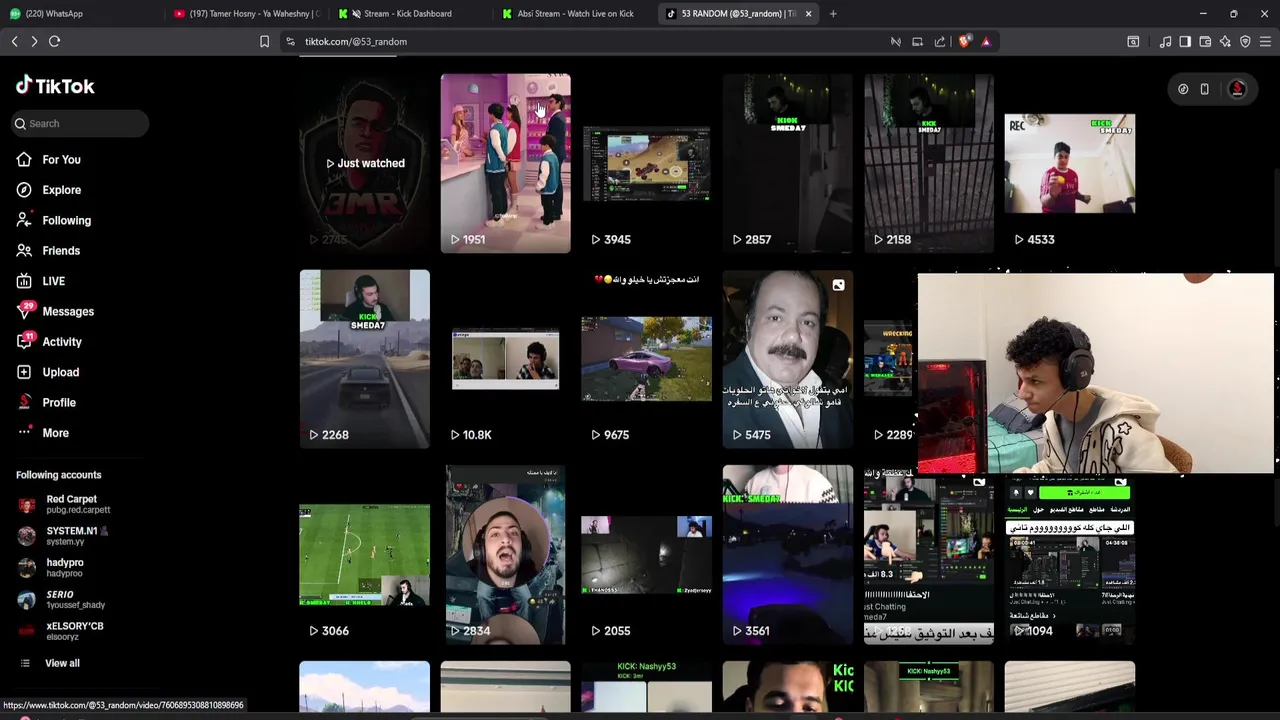Screen dimensions: 1280x720
Task: Go forward in browser history
Action: click(x=34, y=41)
